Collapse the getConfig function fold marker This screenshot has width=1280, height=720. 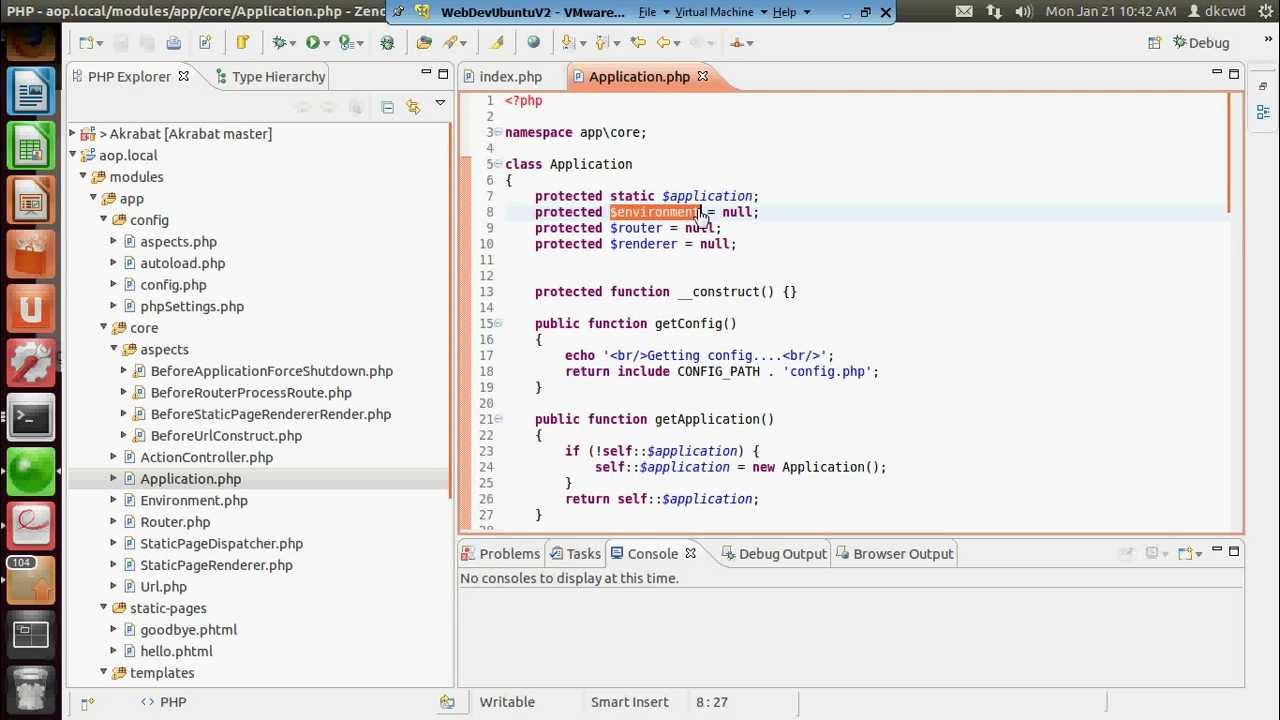pos(498,324)
